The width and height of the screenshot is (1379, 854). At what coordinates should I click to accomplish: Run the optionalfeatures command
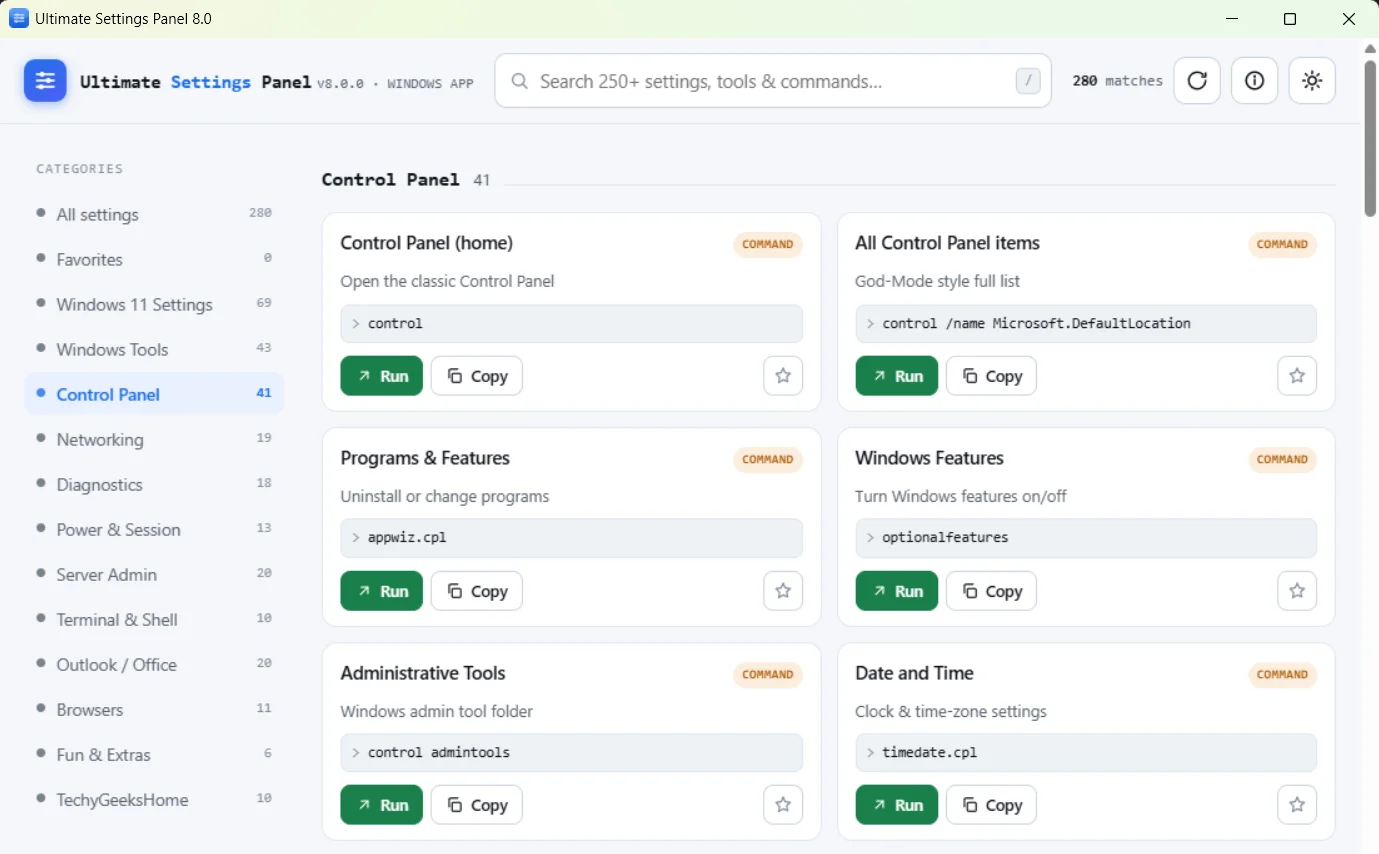tap(897, 591)
